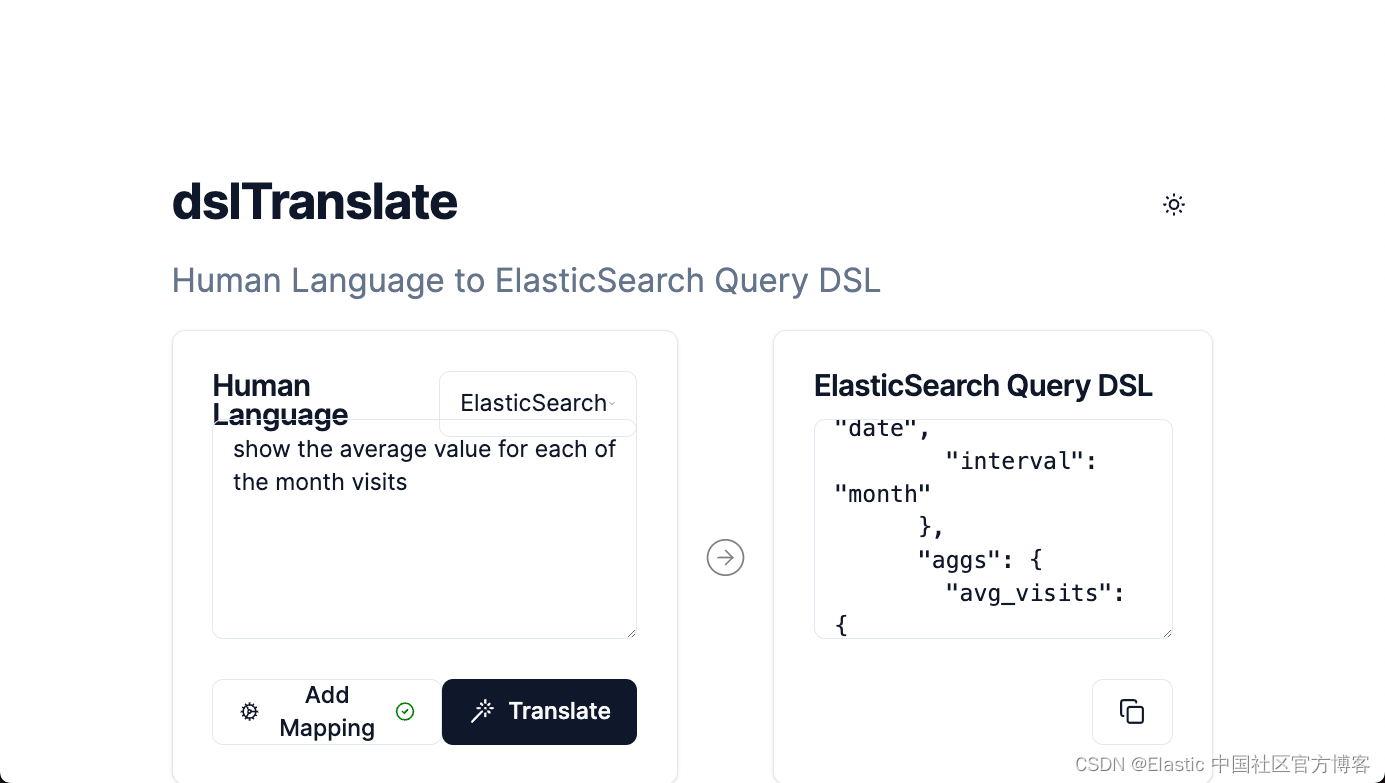The height and width of the screenshot is (783, 1385).
Task: Toggle the light/dark theme sun icon
Action: [1174, 205]
